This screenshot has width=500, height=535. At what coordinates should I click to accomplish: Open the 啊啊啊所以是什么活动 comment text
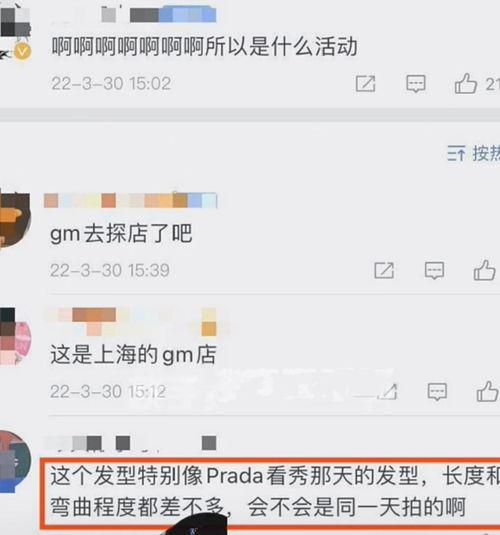[204, 47]
